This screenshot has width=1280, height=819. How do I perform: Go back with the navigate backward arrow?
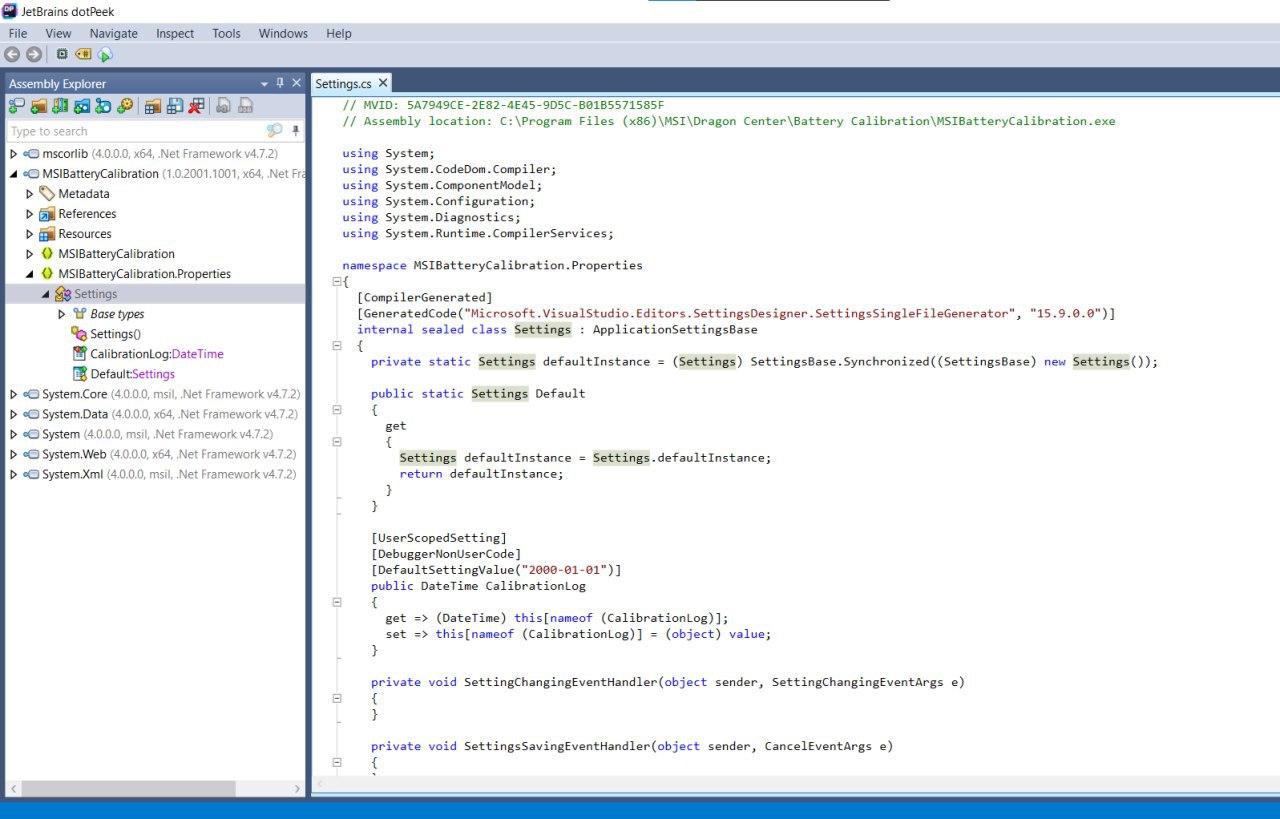(x=13, y=55)
